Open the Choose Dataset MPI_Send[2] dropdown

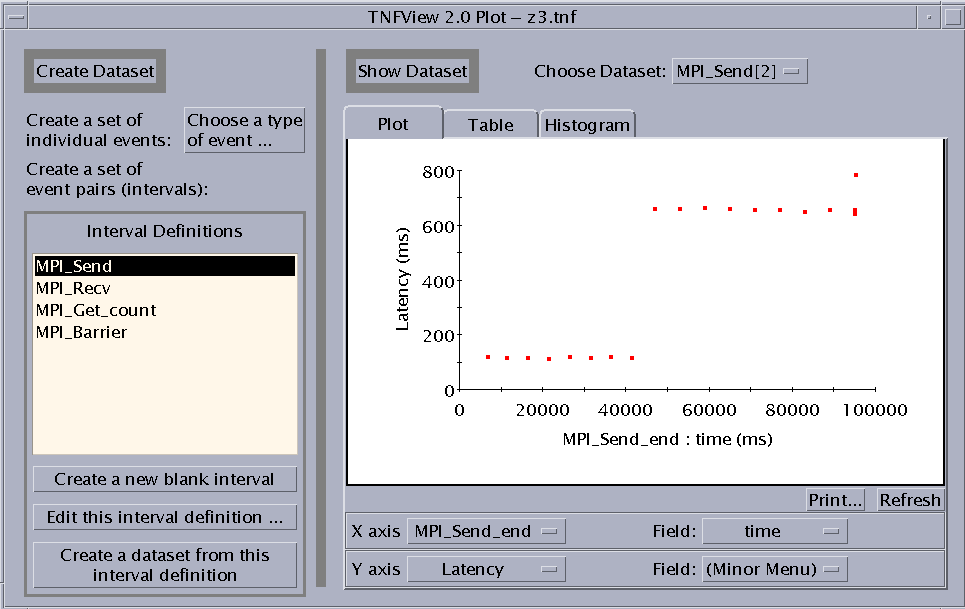click(x=739, y=71)
